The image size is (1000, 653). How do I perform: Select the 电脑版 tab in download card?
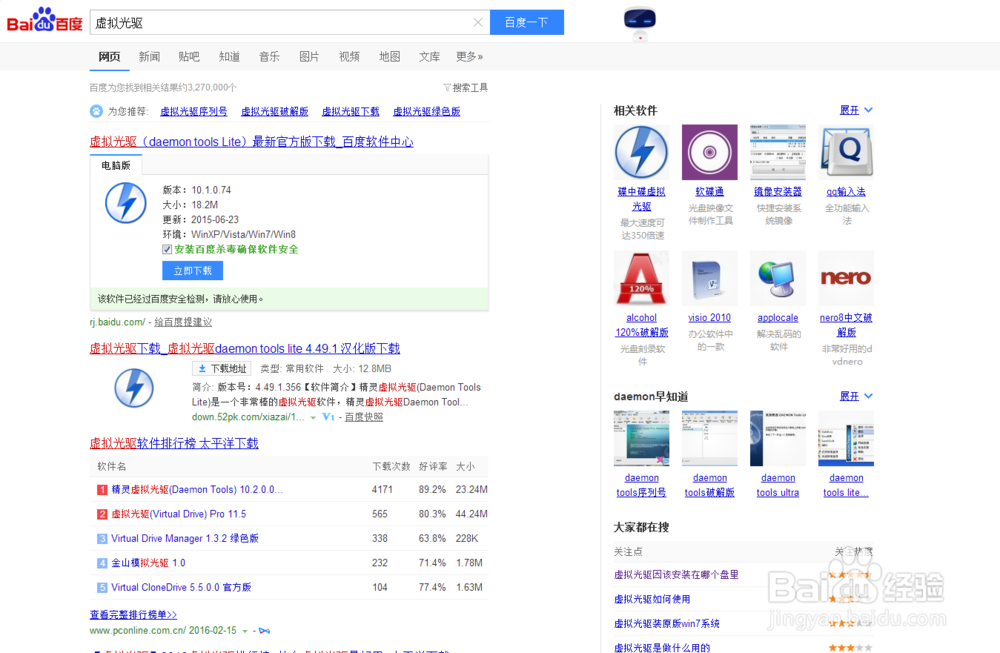pyautogui.click(x=115, y=165)
